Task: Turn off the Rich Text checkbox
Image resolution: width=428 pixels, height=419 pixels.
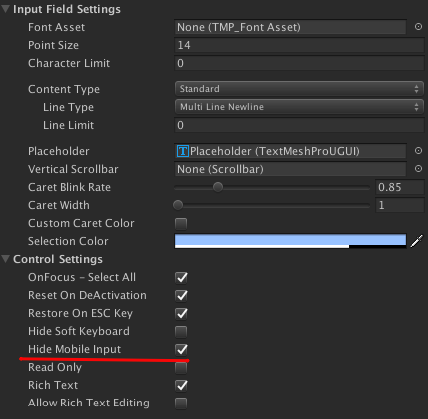Action: point(181,385)
